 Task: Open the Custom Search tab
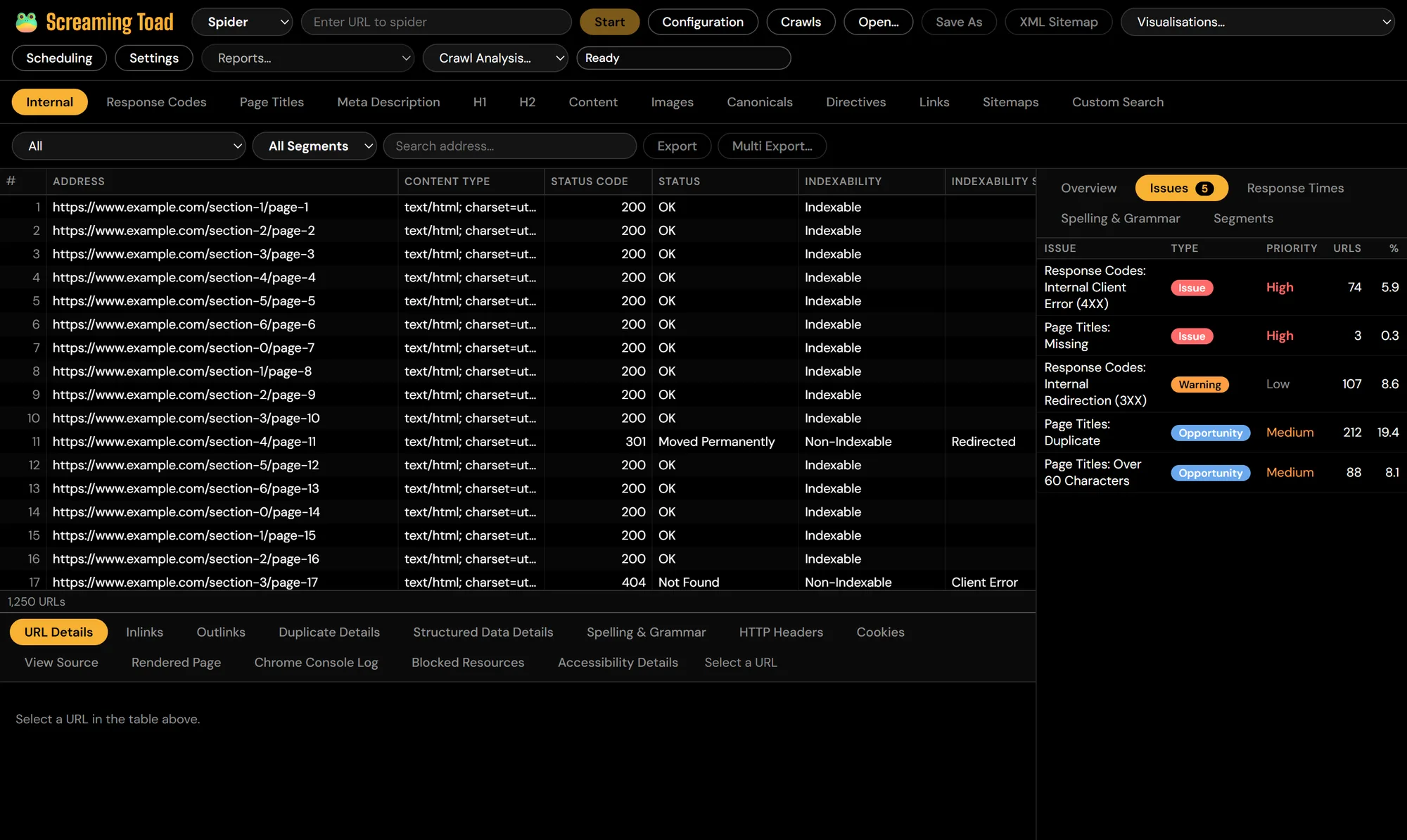click(x=1117, y=102)
